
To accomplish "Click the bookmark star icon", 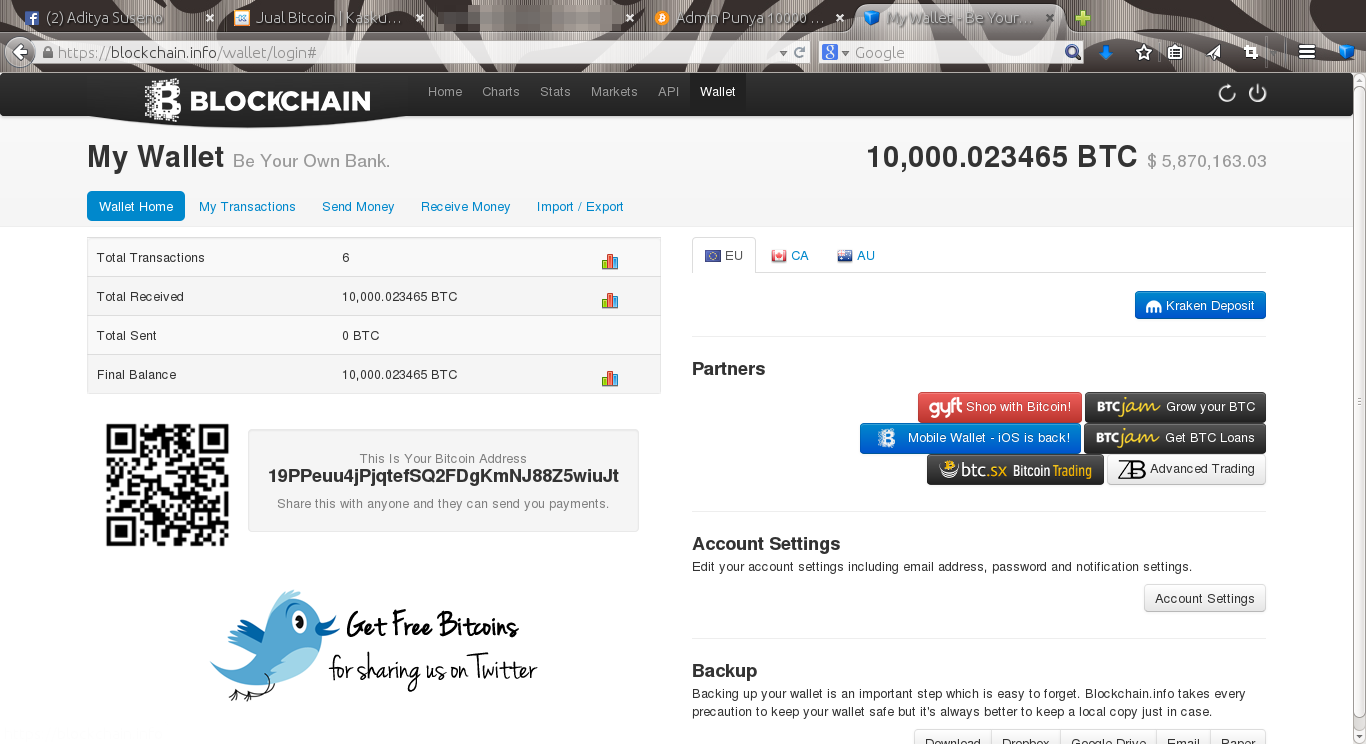I will (1144, 52).
